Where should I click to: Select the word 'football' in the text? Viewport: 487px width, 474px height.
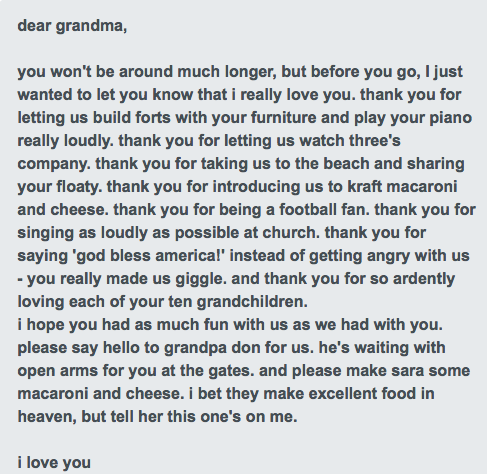(308, 210)
